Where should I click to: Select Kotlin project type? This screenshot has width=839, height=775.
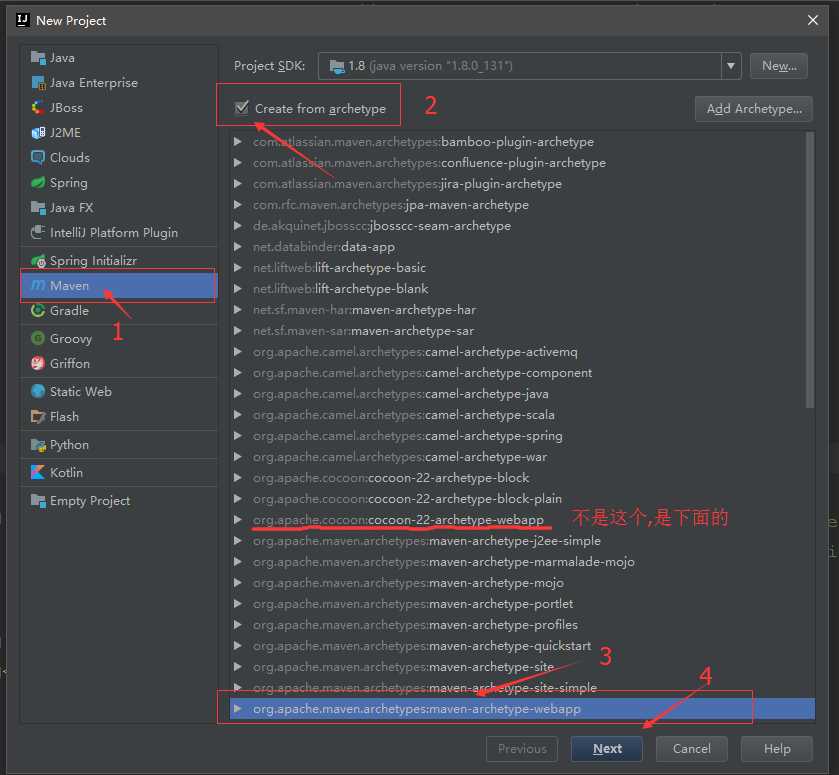[x=119, y=473]
